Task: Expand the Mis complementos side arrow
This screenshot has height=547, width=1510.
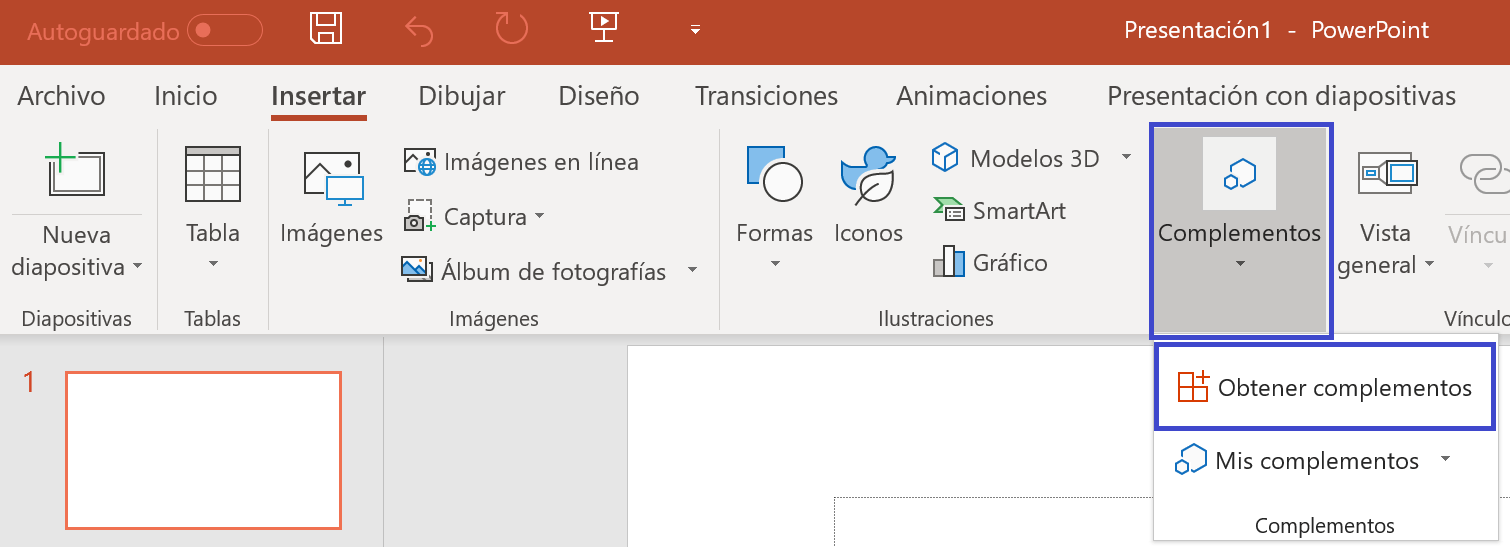Action: [x=1445, y=459]
